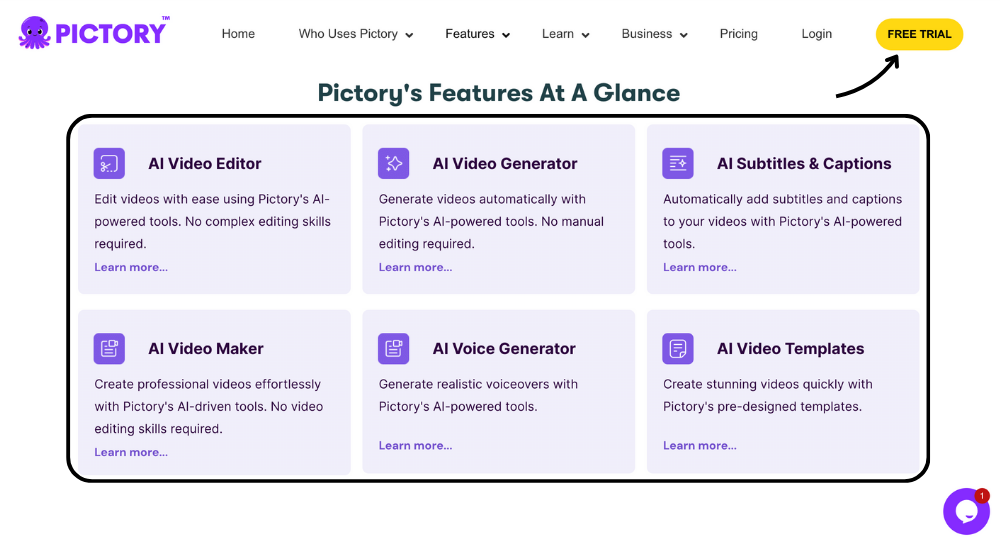
Task: Expand the Business dropdown menu
Action: click(x=654, y=34)
